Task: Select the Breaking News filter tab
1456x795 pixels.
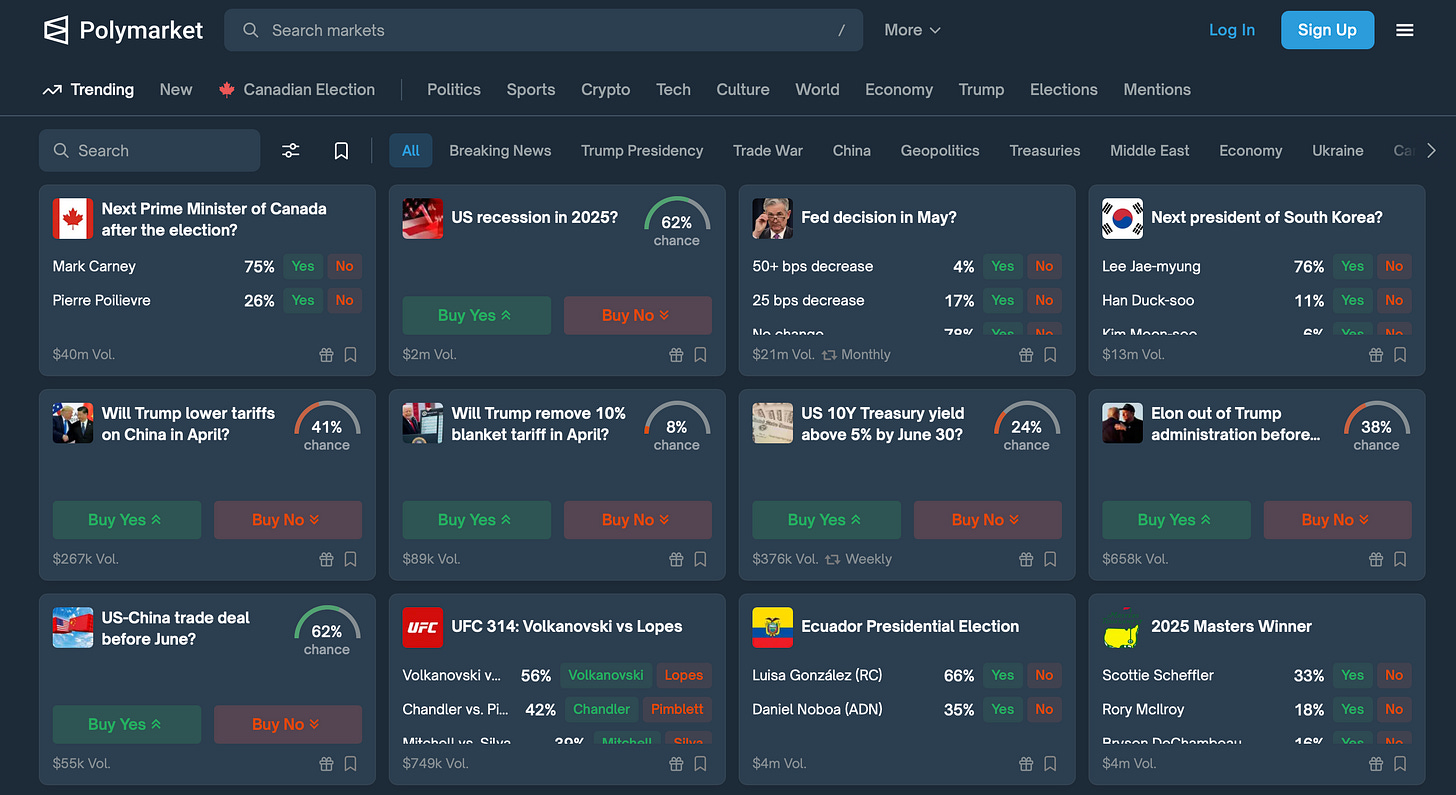Action: (500, 151)
